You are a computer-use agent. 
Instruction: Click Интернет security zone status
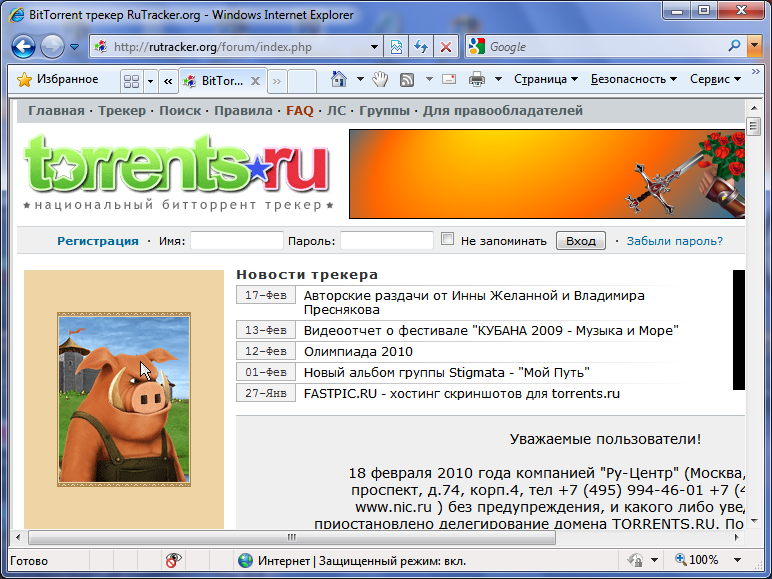(352, 561)
